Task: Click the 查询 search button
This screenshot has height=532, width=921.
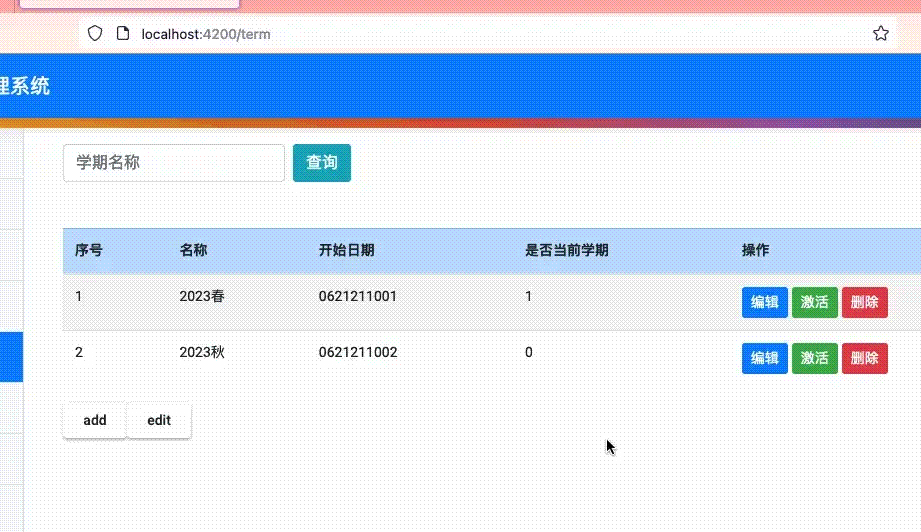Action: (x=322, y=163)
